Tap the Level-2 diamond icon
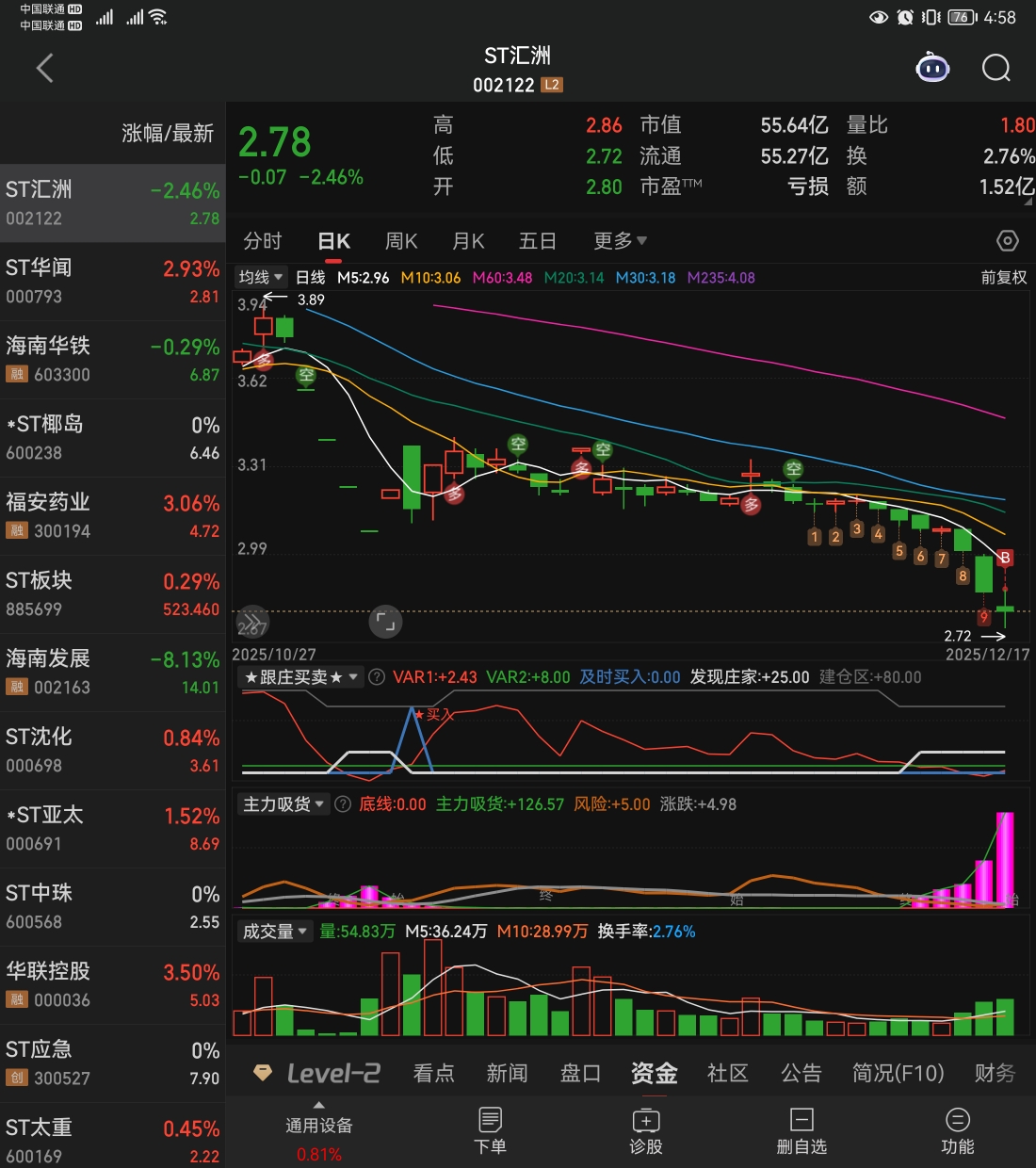This screenshot has height=1168, width=1036. coord(264,1073)
